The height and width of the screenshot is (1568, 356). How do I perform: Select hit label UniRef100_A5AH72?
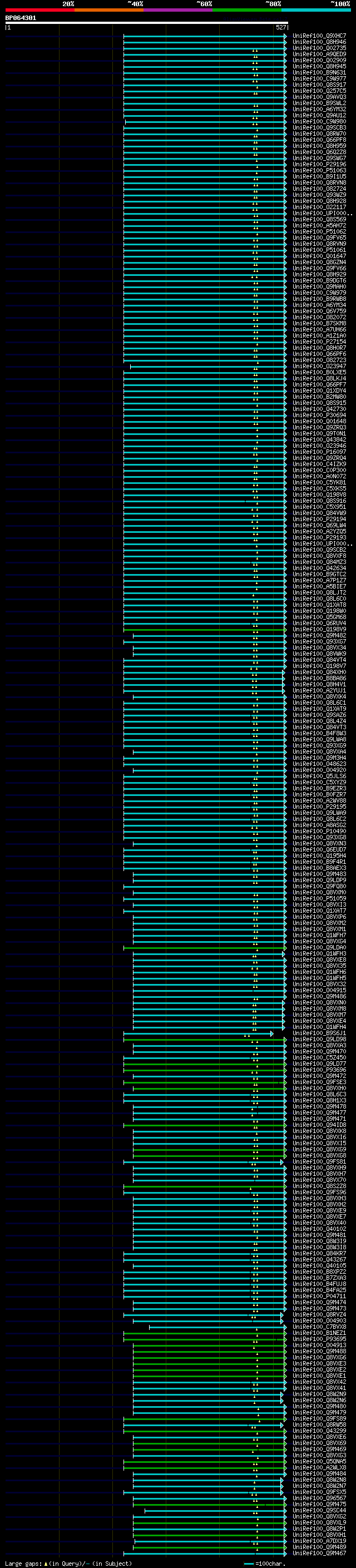[319, 226]
